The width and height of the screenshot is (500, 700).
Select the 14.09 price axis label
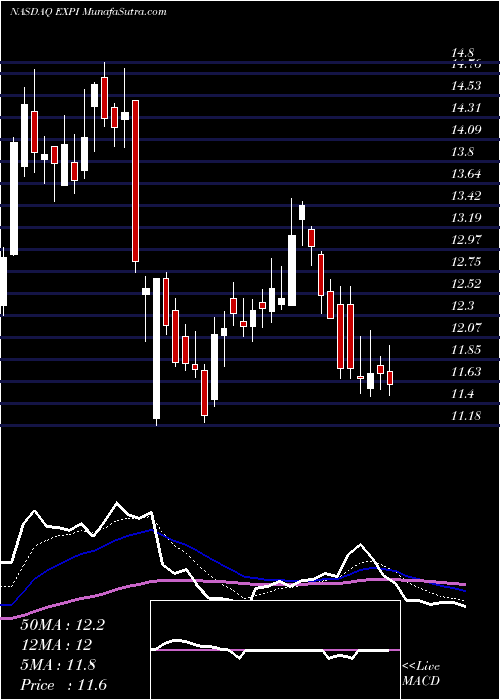coord(466,130)
